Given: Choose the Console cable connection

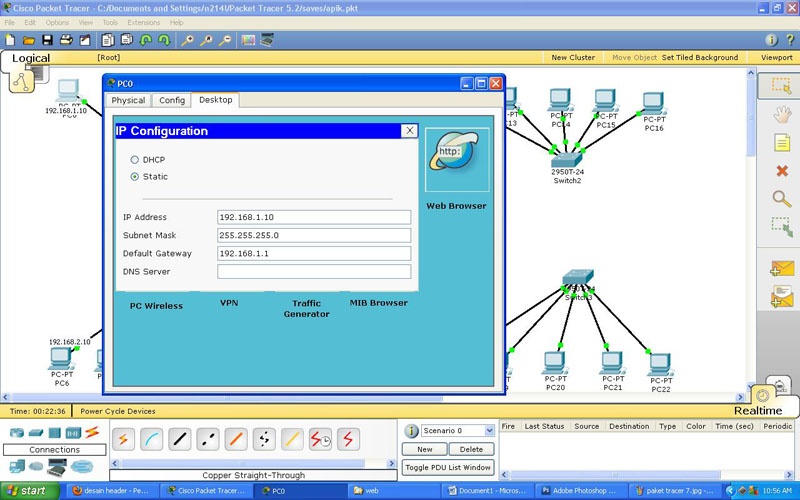Looking at the screenshot, I should point(152,439).
